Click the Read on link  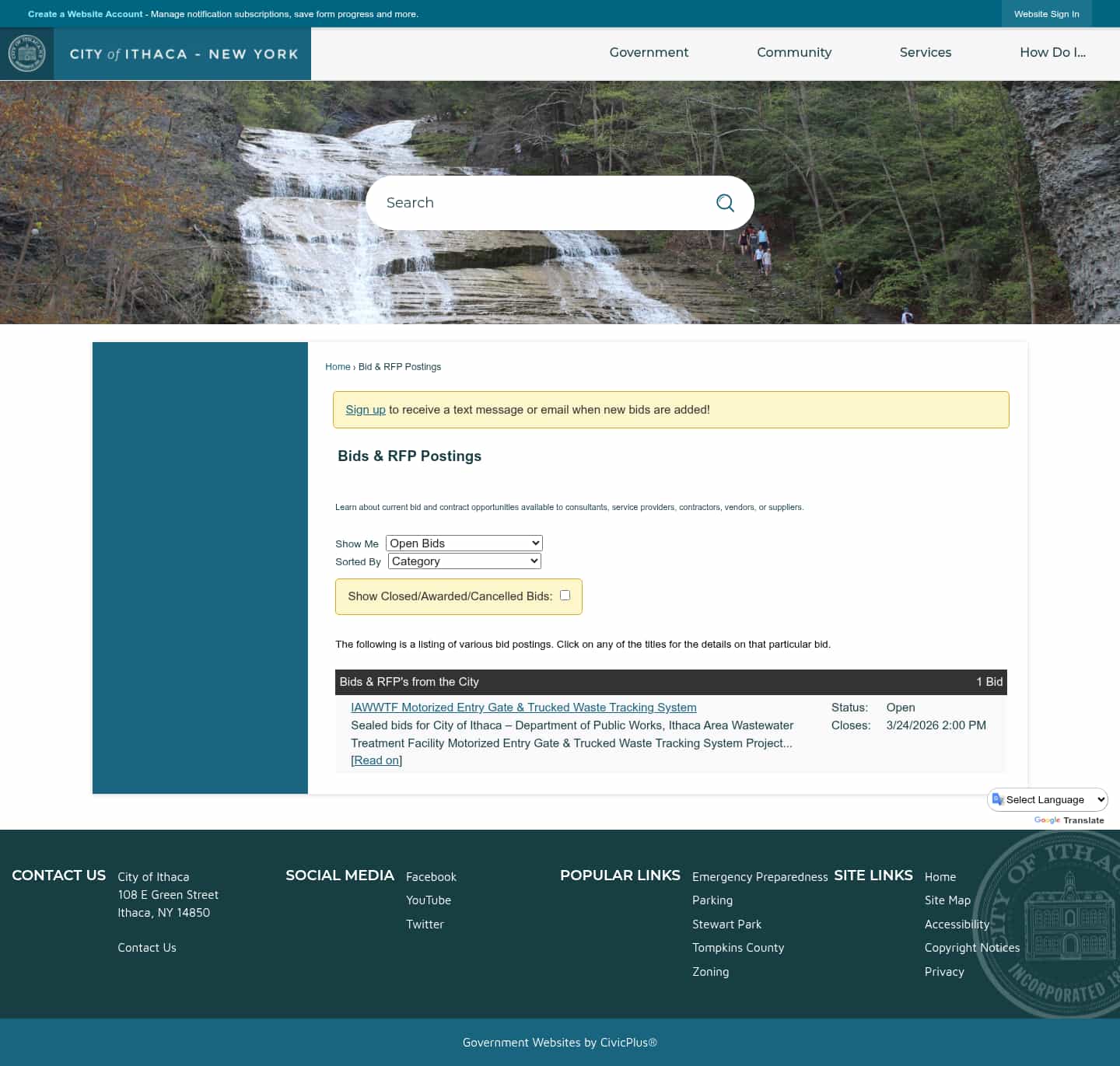click(376, 760)
